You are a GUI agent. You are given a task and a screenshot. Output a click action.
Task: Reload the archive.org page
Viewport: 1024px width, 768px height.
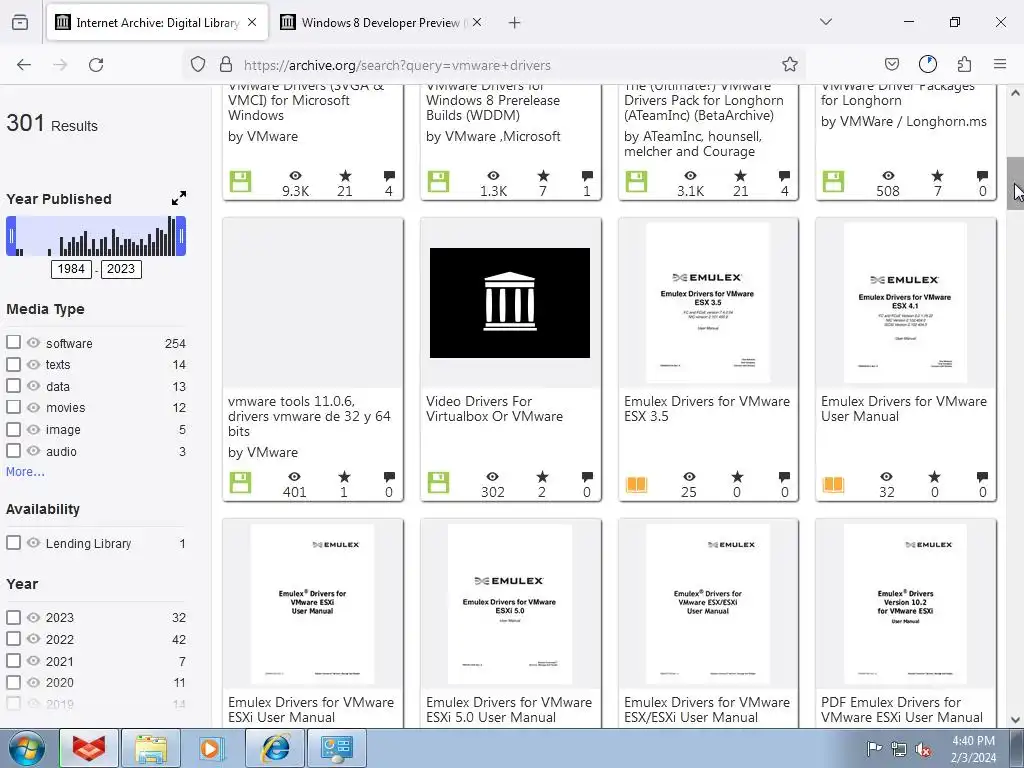(96, 65)
